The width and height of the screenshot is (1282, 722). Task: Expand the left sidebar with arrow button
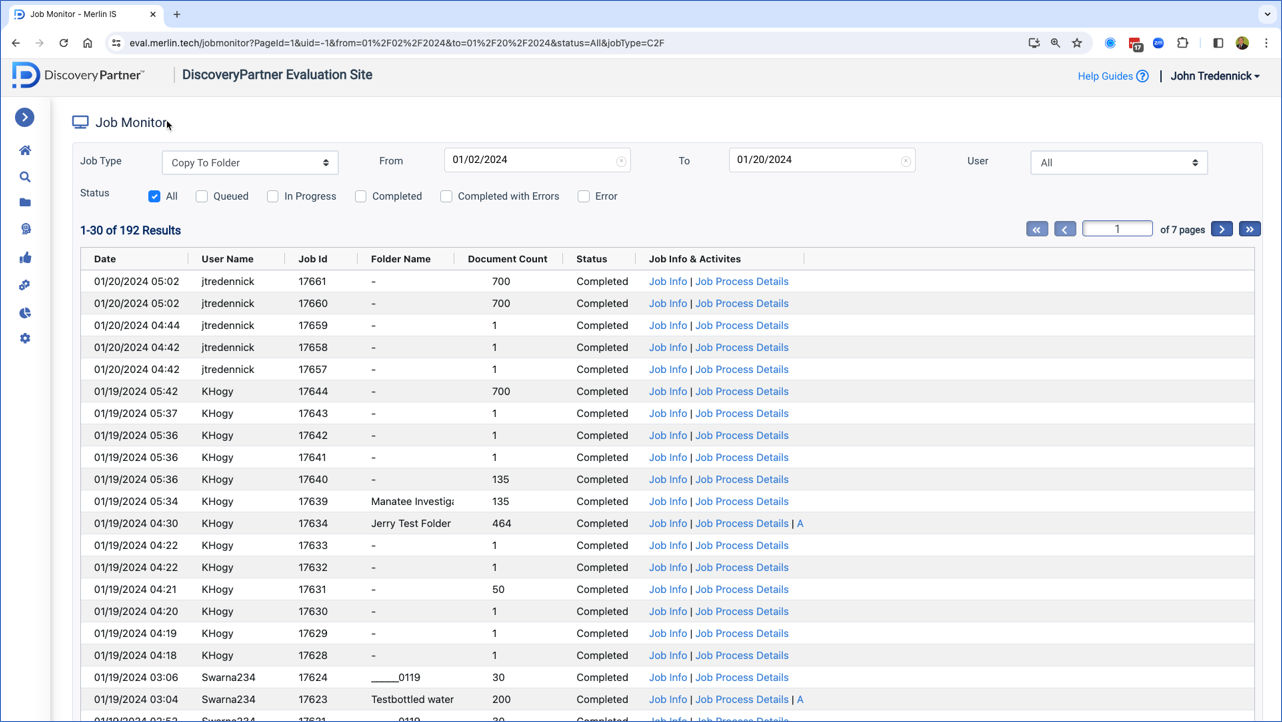click(x=25, y=118)
